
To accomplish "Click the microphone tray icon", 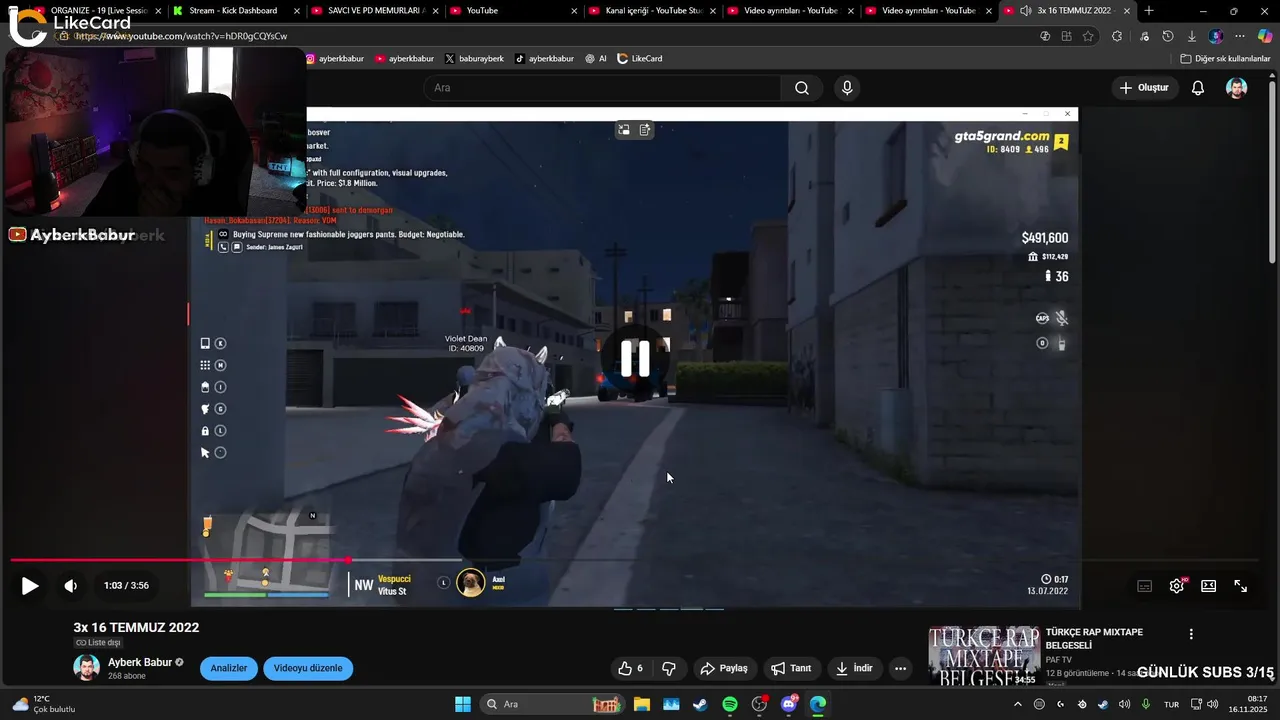I will coord(1146,704).
